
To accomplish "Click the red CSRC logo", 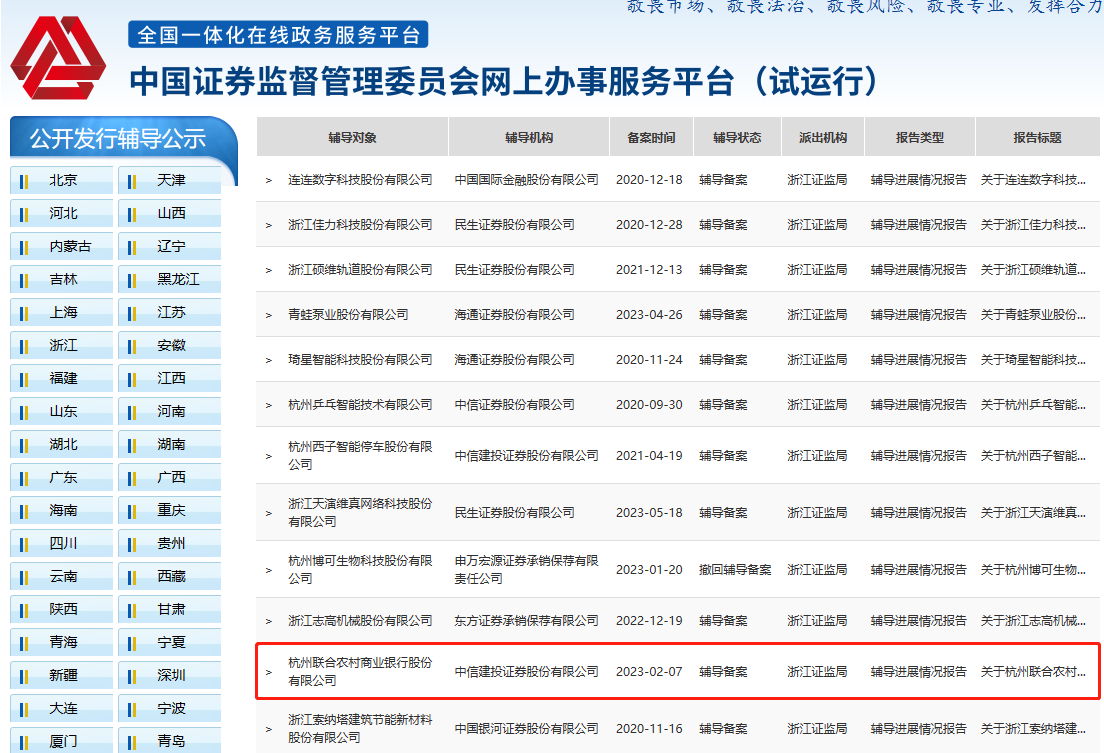I will 58,57.
